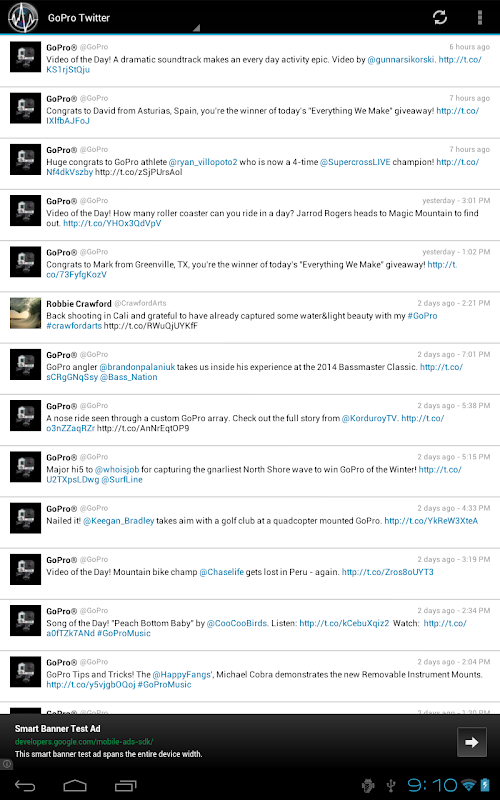The image size is (500, 800).
Task: Tap the app logo beside GoPro Twitter
Action: [23, 17]
